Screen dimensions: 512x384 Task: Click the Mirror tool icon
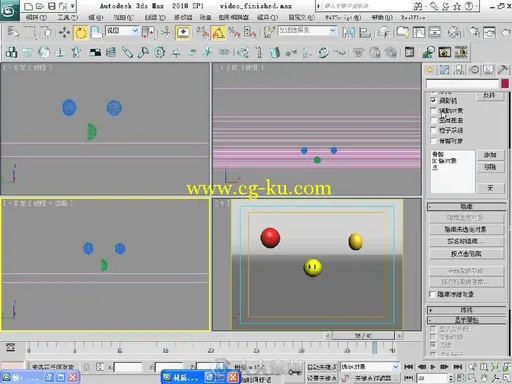tap(349, 32)
